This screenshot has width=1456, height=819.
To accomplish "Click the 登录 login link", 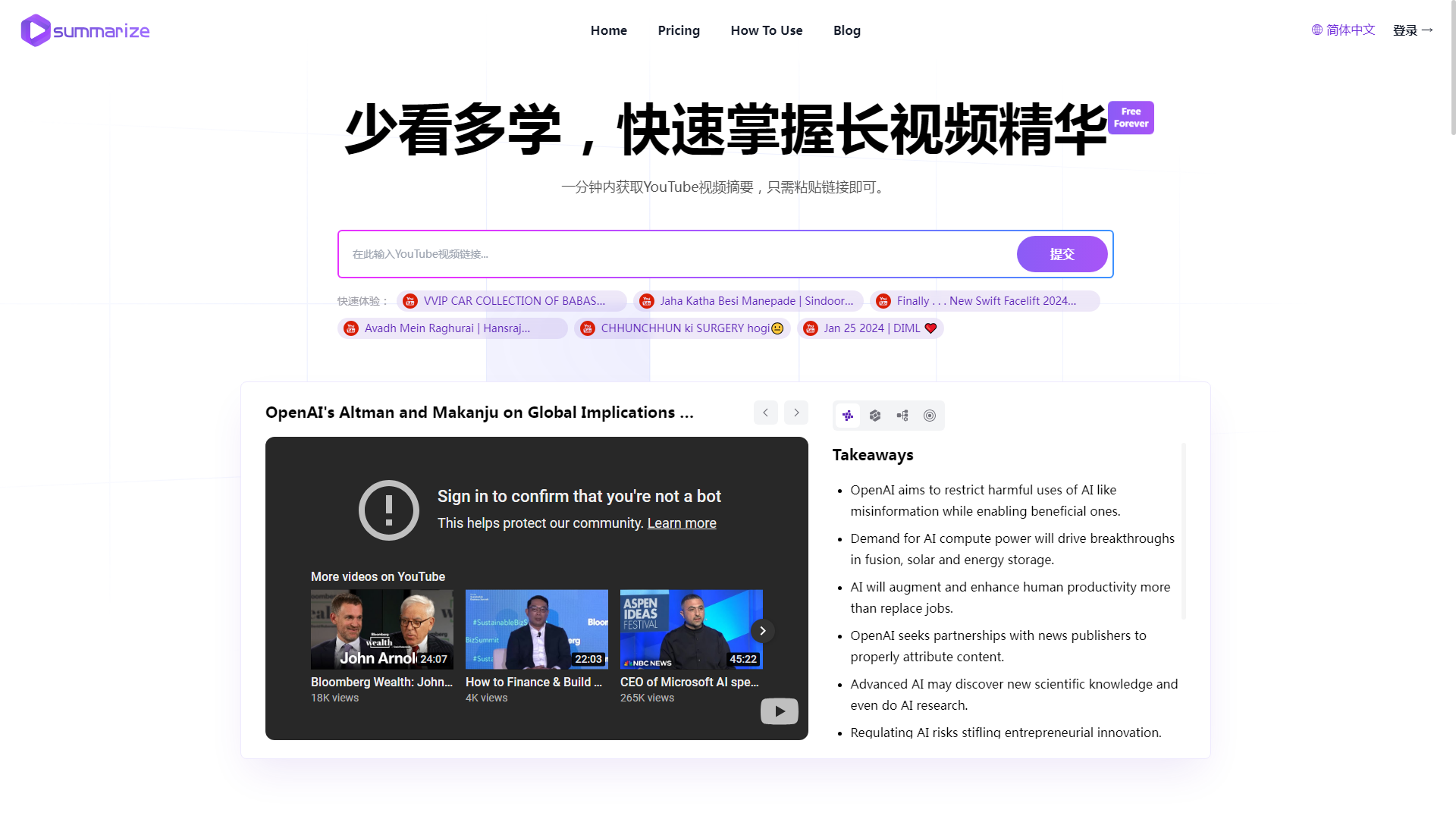I will tap(1413, 30).
